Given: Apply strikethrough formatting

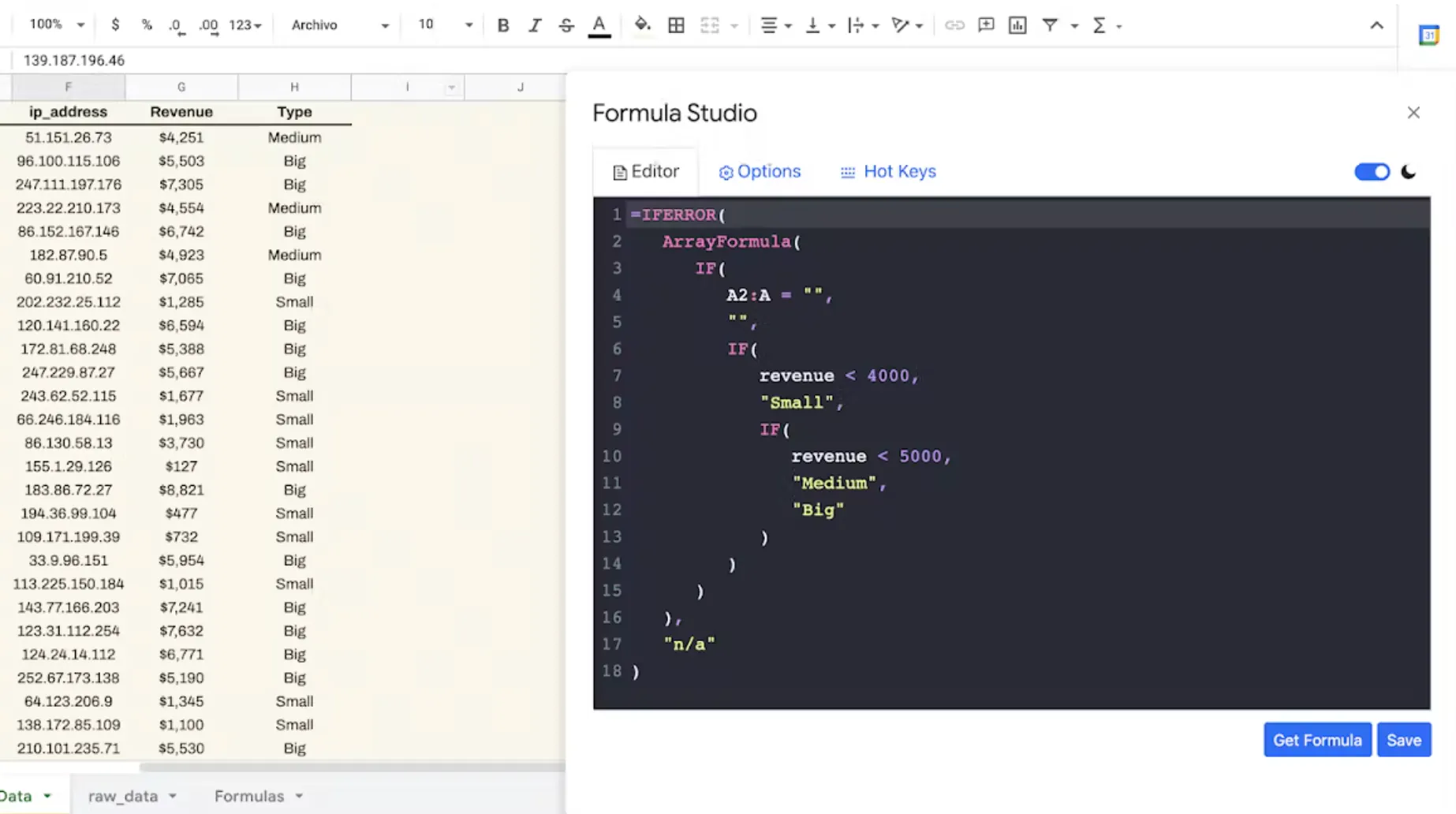Looking at the screenshot, I should click(x=566, y=25).
